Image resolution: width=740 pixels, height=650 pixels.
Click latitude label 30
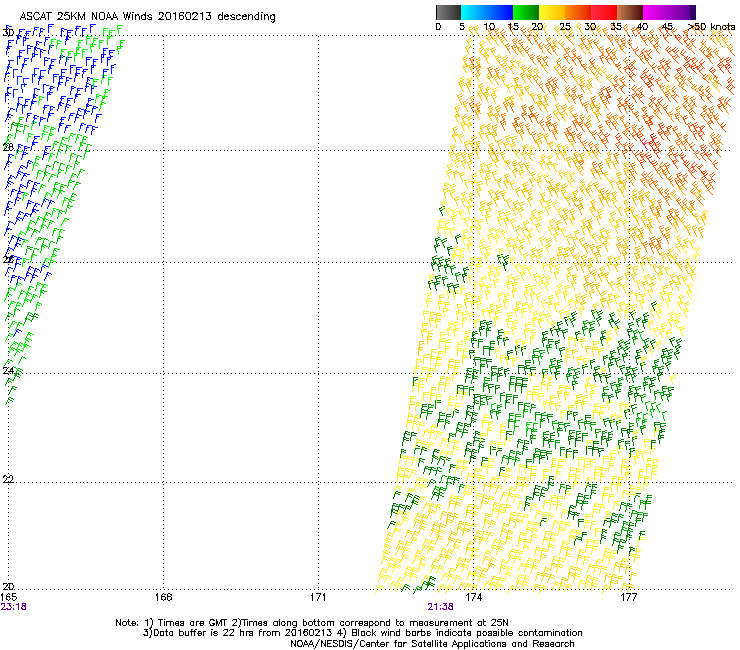pos(8,33)
